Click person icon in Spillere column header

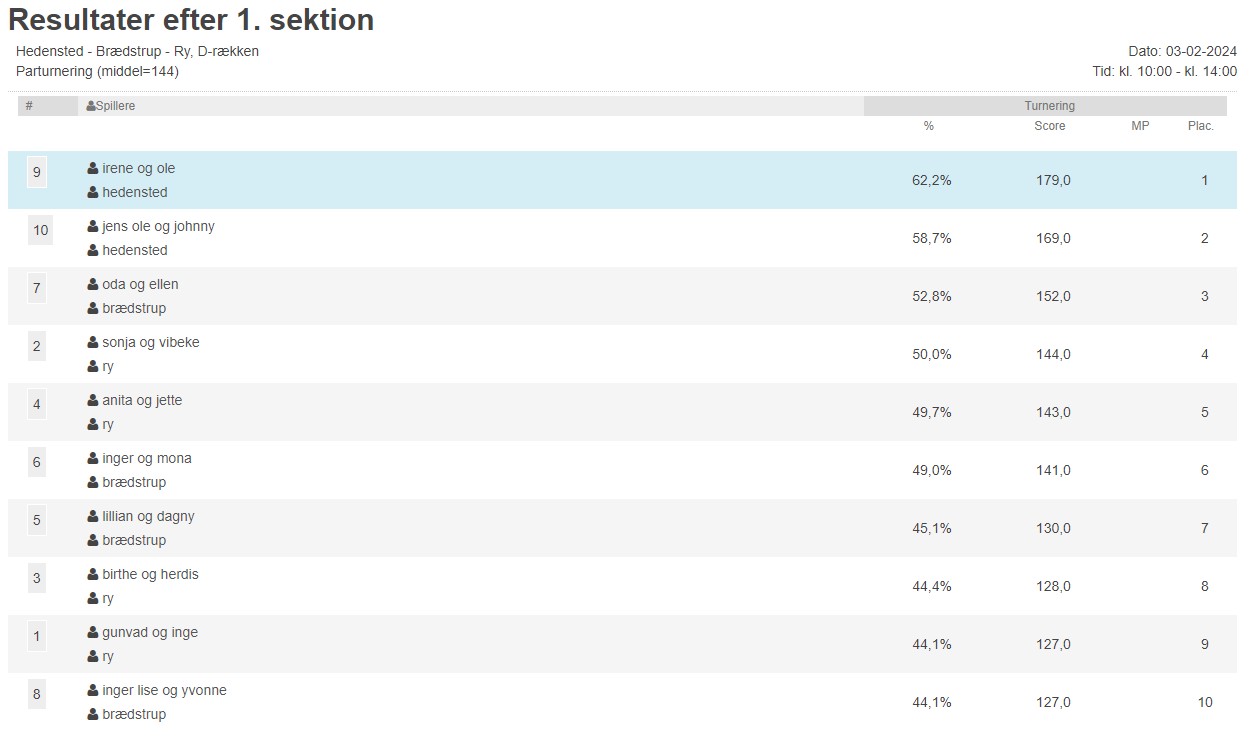tap(91, 106)
